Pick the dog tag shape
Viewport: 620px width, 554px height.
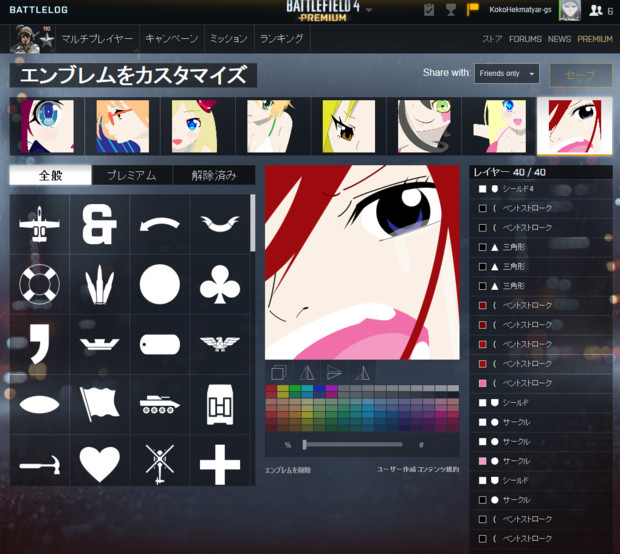point(160,344)
